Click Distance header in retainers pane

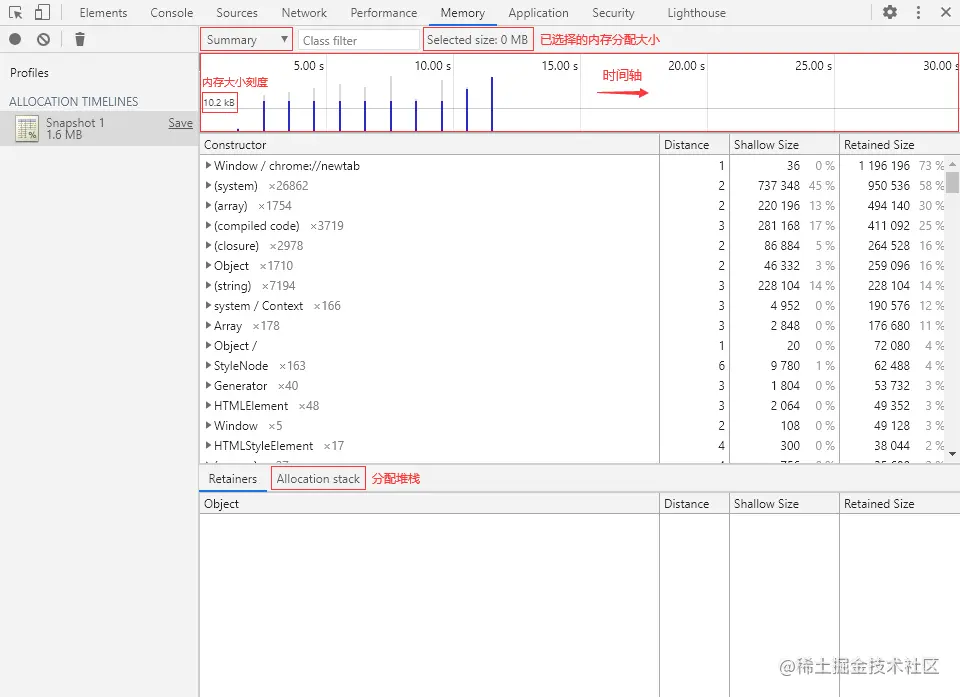[x=694, y=503]
